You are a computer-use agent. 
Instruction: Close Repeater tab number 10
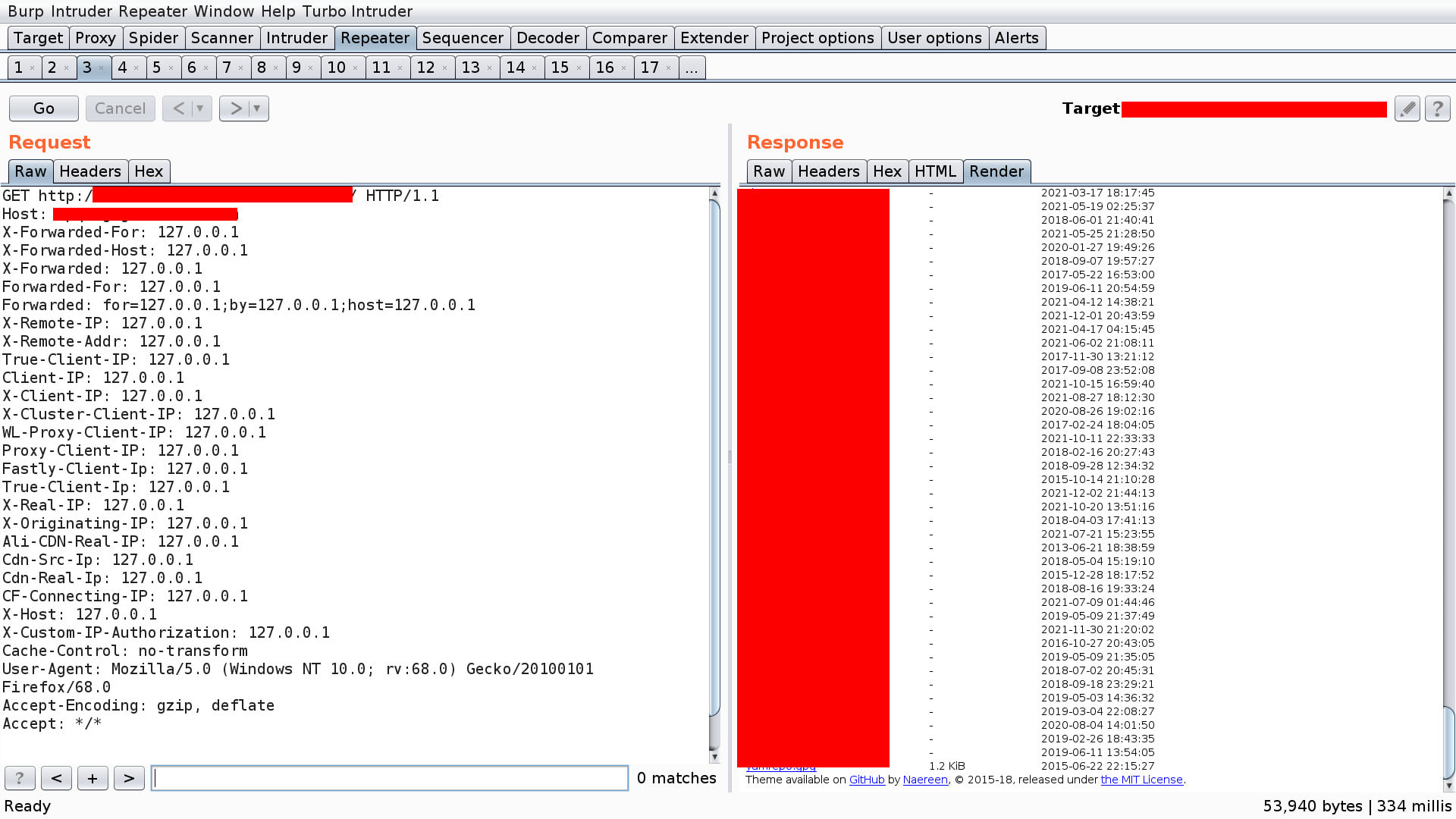click(355, 68)
